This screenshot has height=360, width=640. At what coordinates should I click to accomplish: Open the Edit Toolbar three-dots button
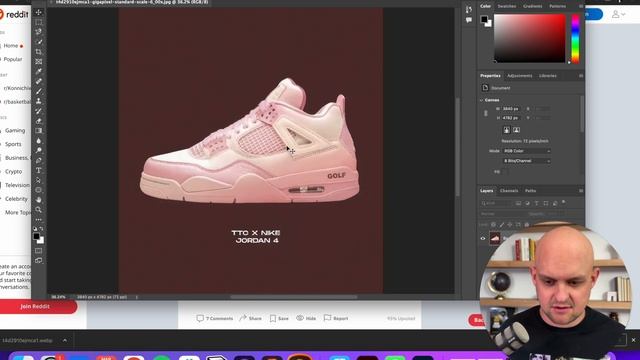click(x=39, y=220)
